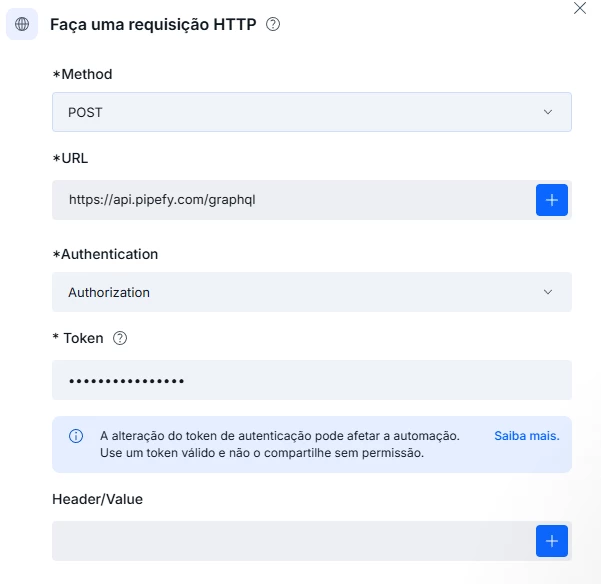Click the chevron in the Authorization selector
The width and height of the screenshot is (601, 584).
548,292
